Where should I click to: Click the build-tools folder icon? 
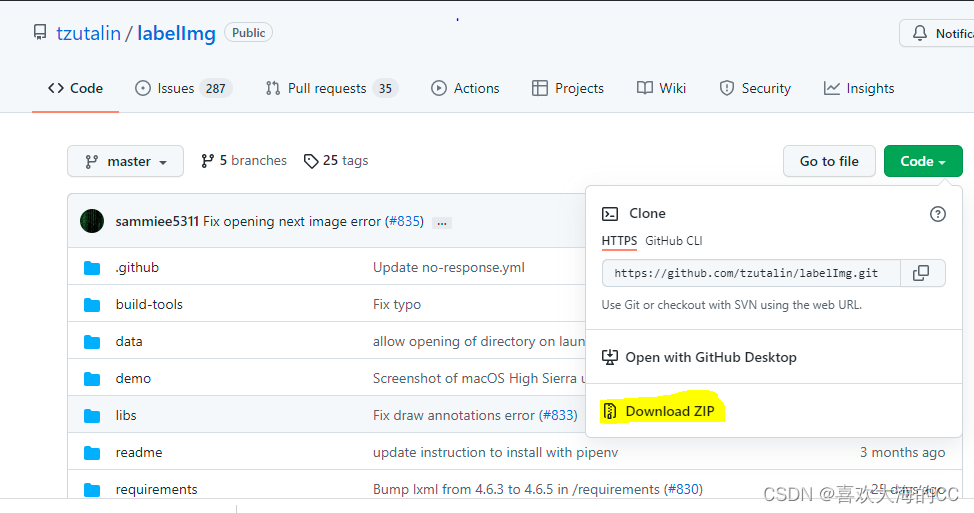[x=92, y=305]
